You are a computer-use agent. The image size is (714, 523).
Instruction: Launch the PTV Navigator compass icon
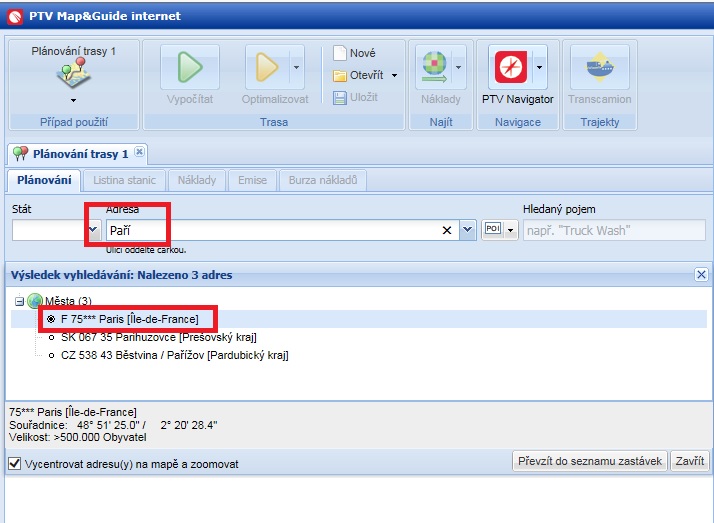pyautogui.click(x=511, y=67)
